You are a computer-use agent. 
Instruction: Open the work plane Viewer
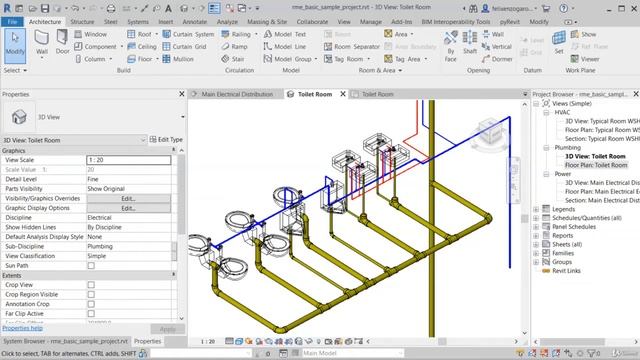[585, 59]
